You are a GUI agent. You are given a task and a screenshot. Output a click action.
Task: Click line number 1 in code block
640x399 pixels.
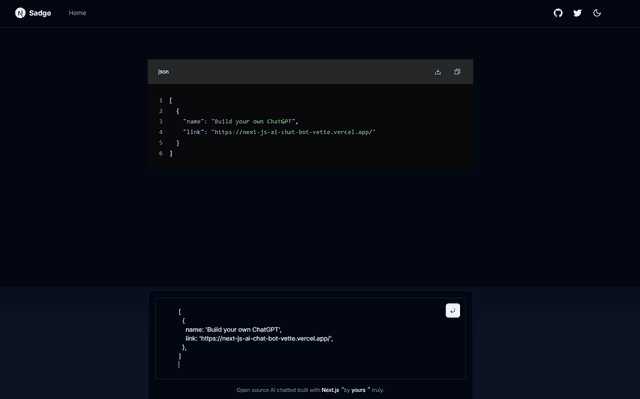pyautogui.click(x=161, y=100)
